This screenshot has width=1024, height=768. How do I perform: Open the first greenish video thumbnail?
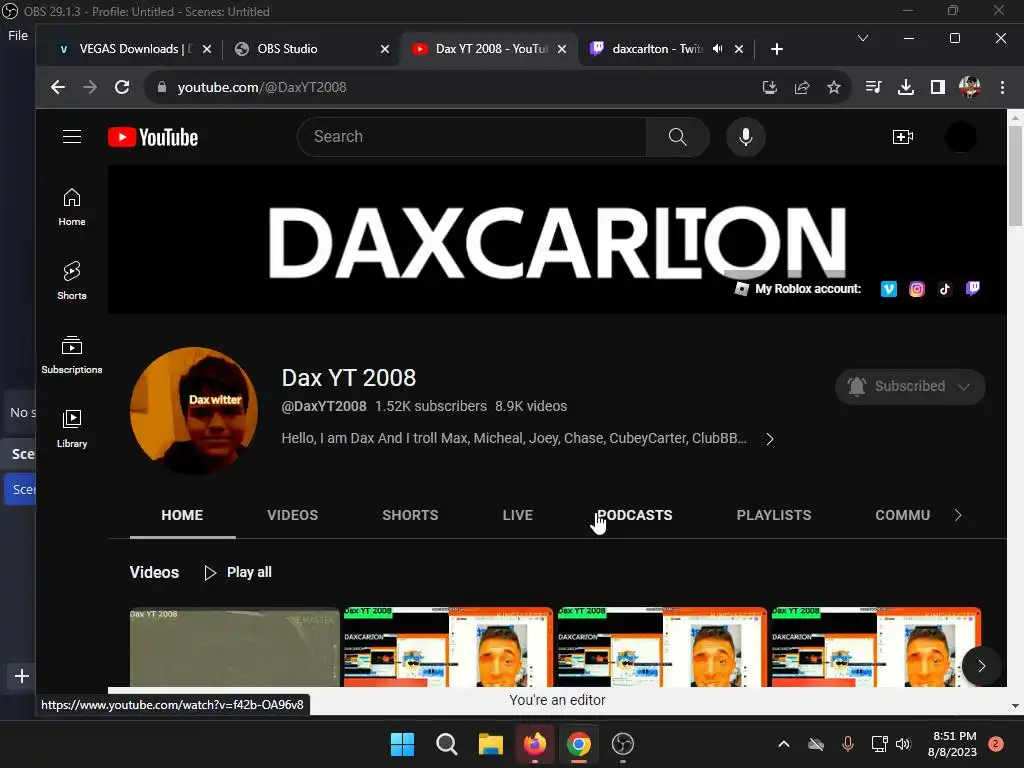pyautogui.click(x=234, y=647)
